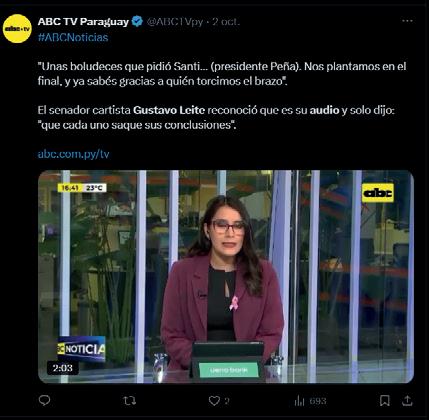The height and width of the screenshot is (420, 429).
Task: Follow the abc.com.py/tv link
Action: [73, 154]
